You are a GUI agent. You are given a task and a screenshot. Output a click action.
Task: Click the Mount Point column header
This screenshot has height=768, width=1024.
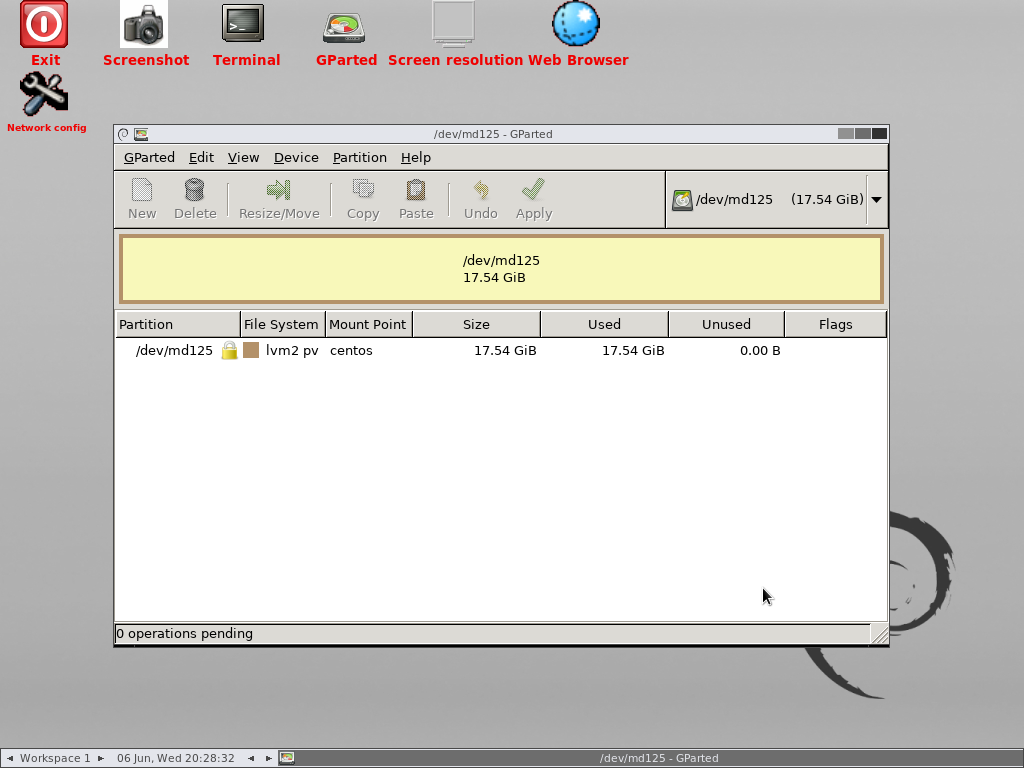click(369, 325)
